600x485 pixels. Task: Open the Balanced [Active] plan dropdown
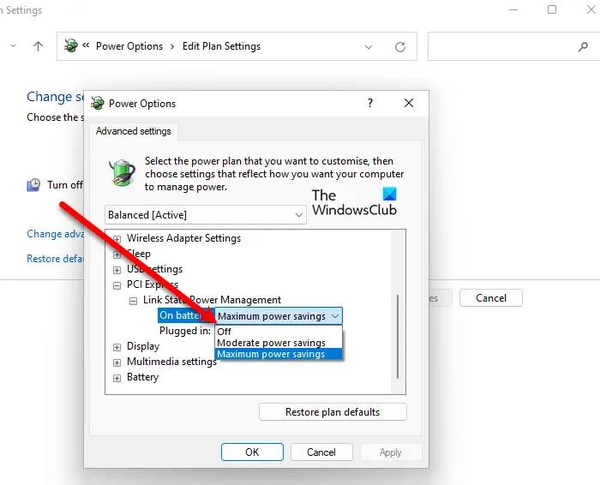(x=205, y=215)
